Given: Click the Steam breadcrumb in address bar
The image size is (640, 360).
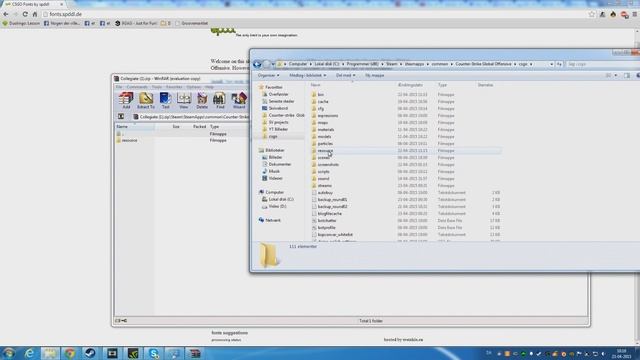Looking at the screenshot, I should [x=391, y=64].
